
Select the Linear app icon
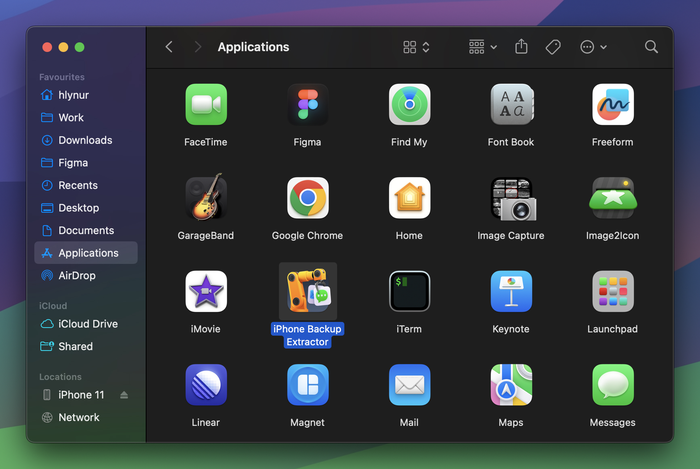(x=206, y=385)
